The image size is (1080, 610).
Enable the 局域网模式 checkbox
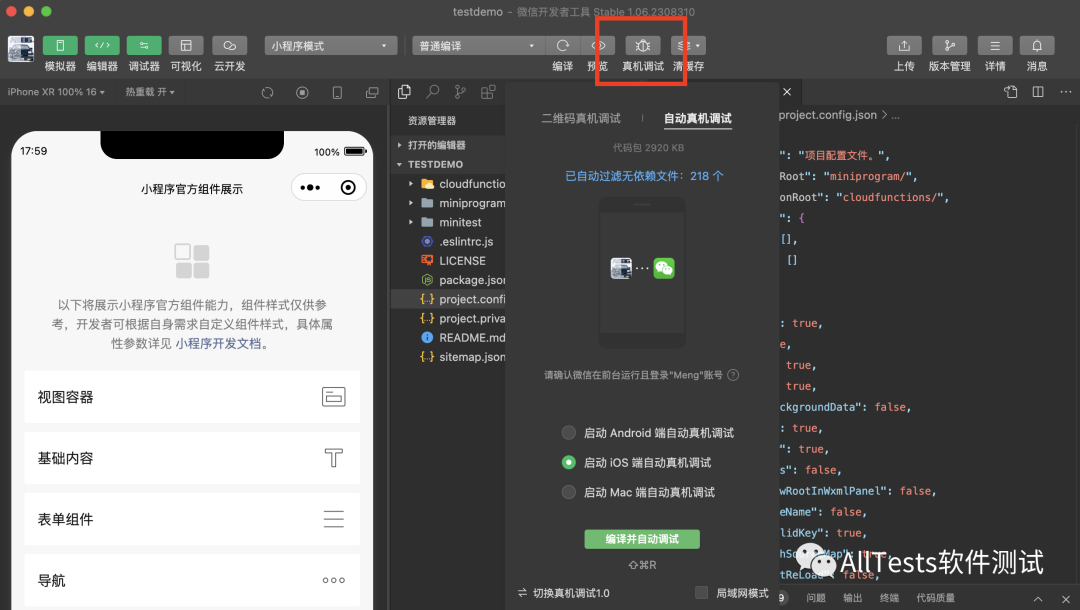(701, 593)
